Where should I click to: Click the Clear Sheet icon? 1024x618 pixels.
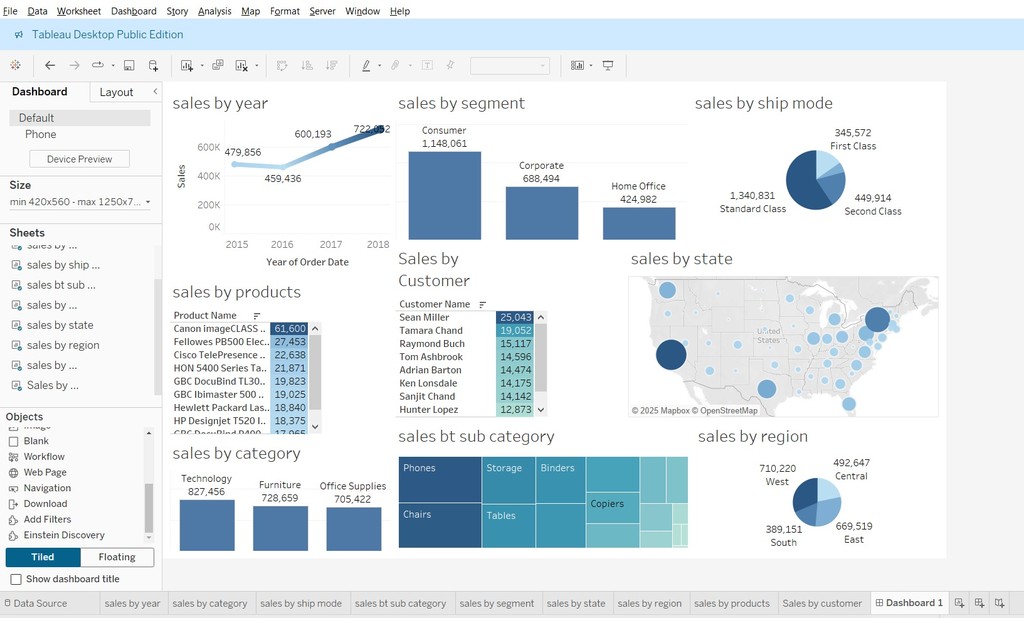(242, 65)
